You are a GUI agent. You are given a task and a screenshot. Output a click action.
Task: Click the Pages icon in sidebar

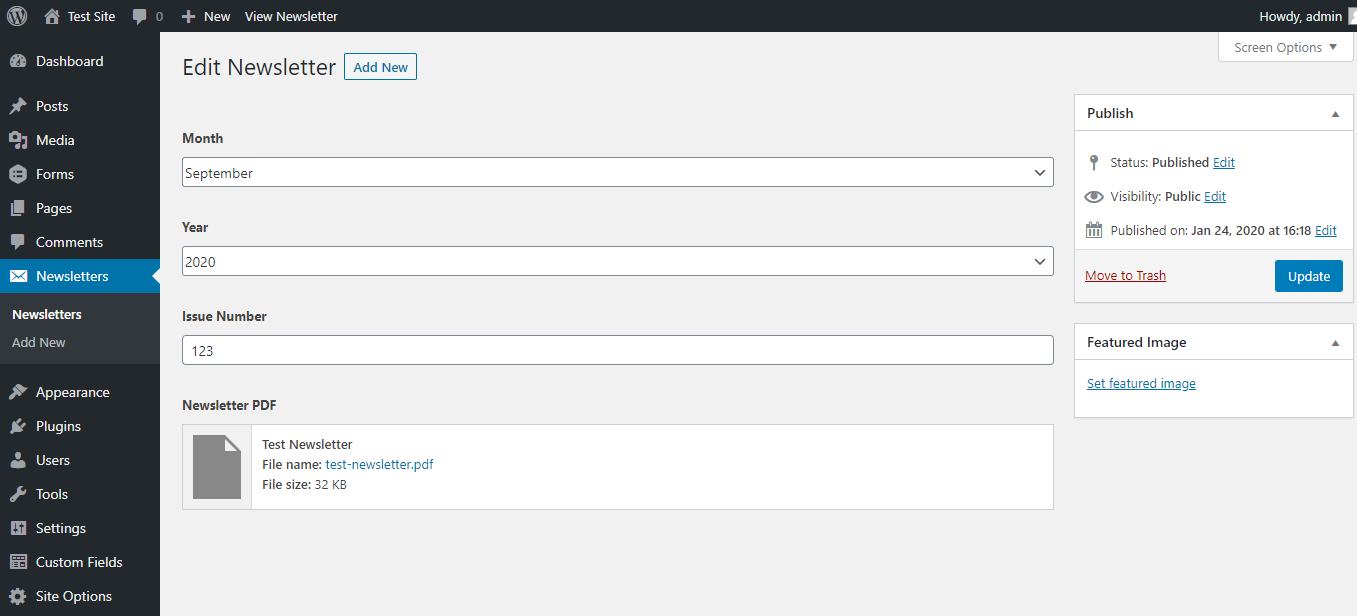pyautogui.click(x=17, y=208)
